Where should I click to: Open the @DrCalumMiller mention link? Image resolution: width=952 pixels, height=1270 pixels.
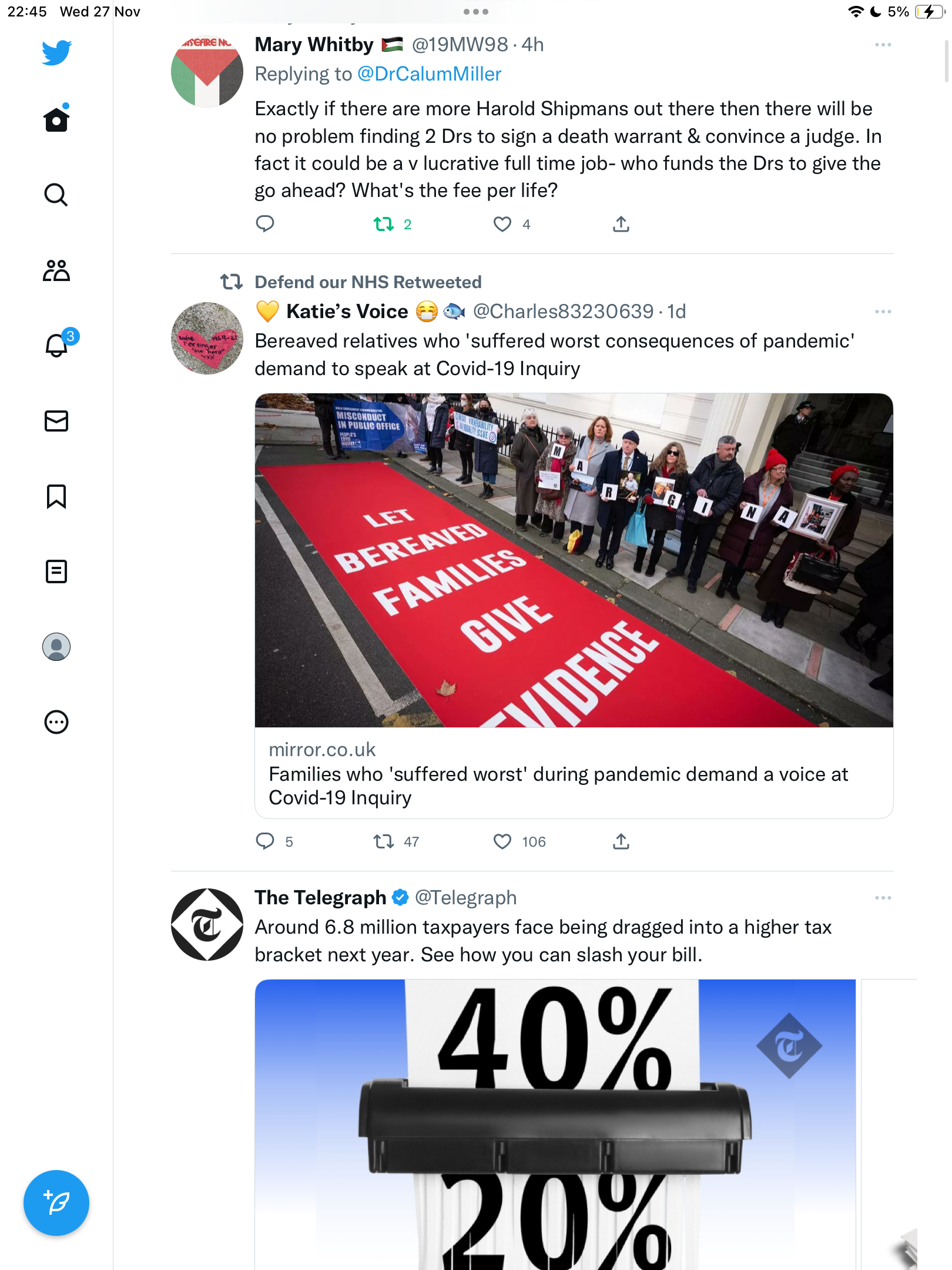[x=429, y=74]
